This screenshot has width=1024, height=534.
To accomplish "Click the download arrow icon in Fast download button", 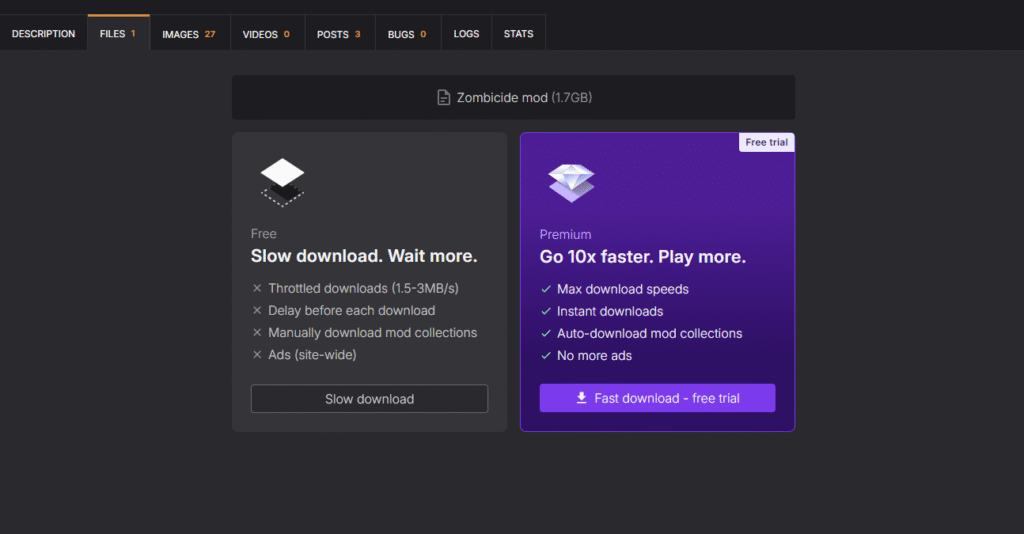I will pyautogui.click(x=581, y=398).
